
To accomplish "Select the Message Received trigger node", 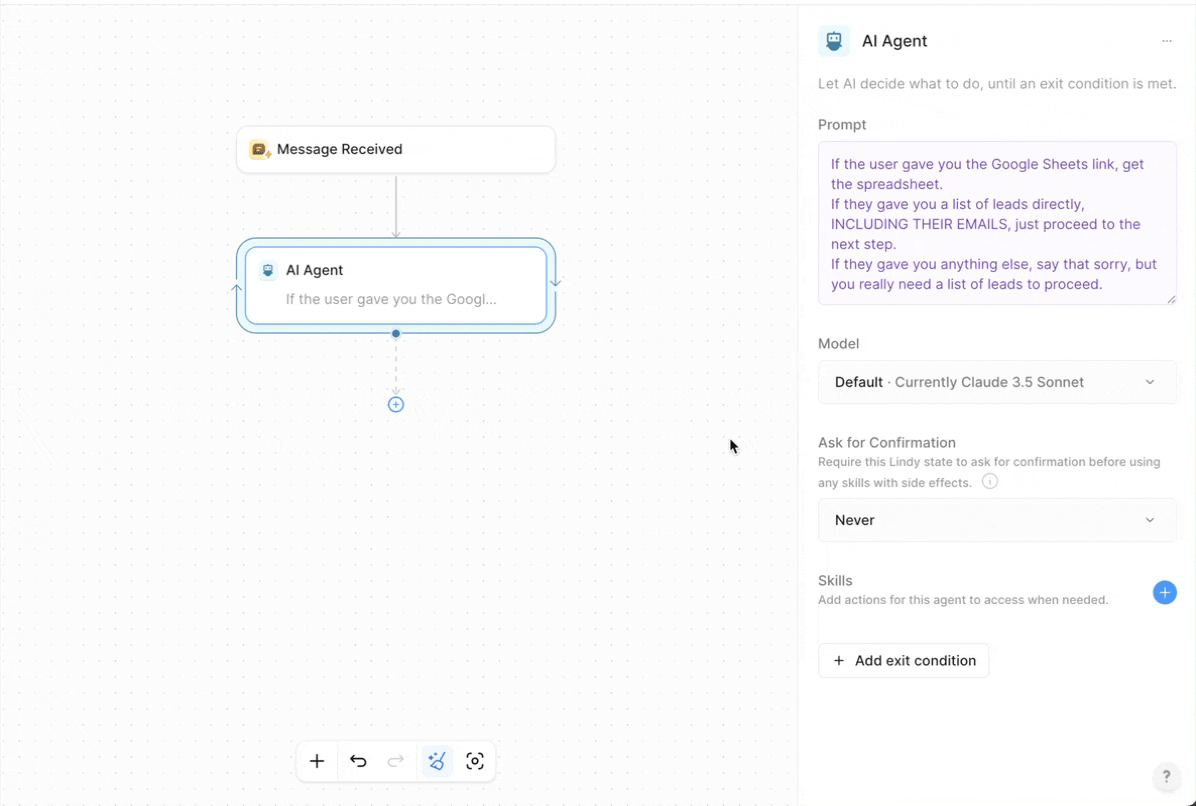I will (x=396, y=149).
